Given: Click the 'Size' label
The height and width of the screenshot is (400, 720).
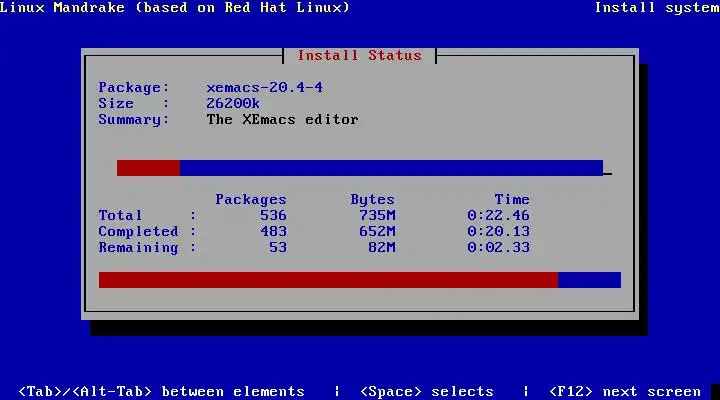Looking at the screenshot, I should point(116,103).
